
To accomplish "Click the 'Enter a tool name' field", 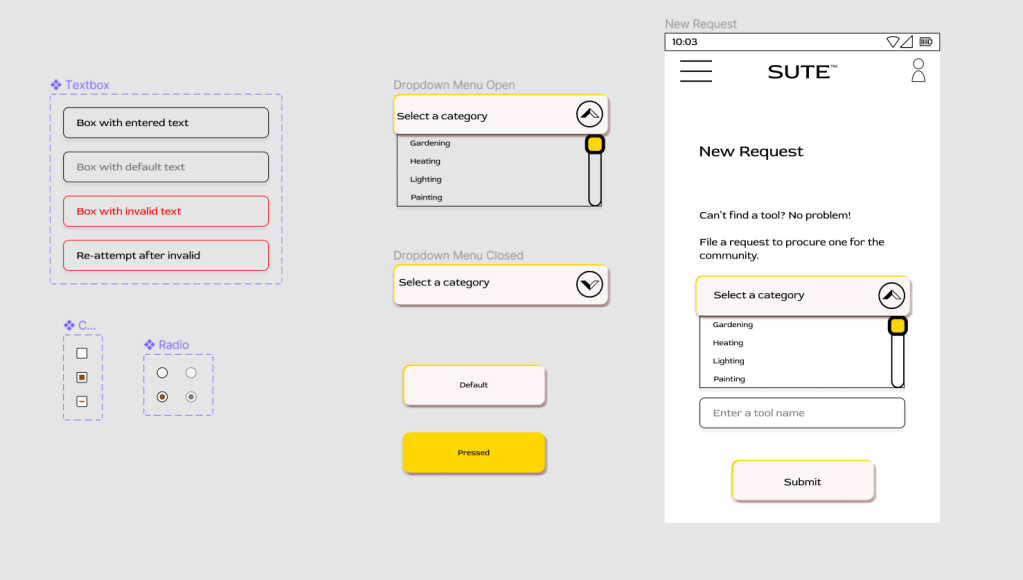I will point(802,413).
